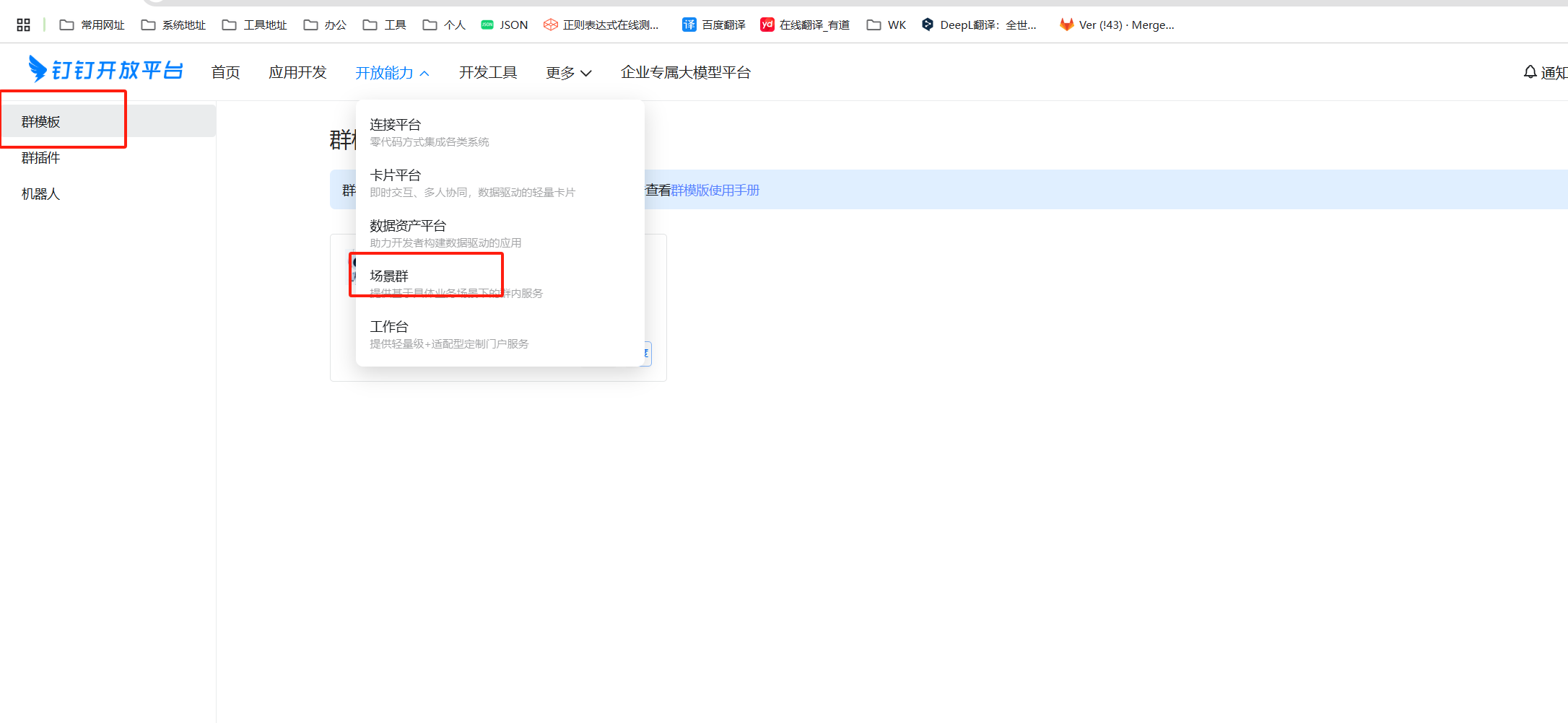Open the WK bookmark folder
The height and width of the screenshot is (723, 1568).
click(x=887, y=25)
